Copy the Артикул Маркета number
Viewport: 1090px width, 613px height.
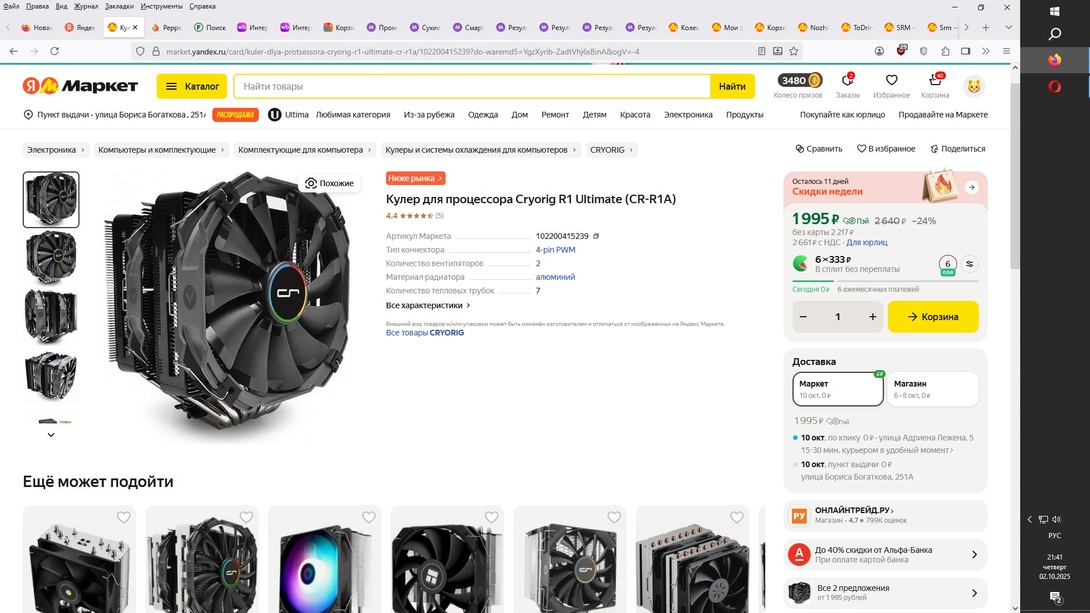(596, 236)
